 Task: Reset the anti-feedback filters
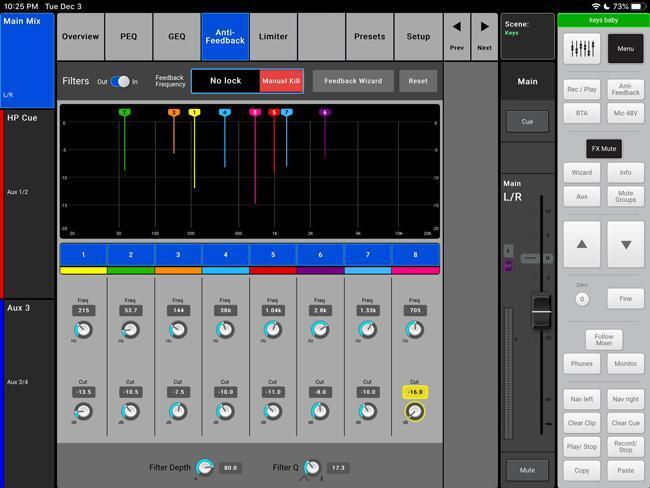coord(418,81)
